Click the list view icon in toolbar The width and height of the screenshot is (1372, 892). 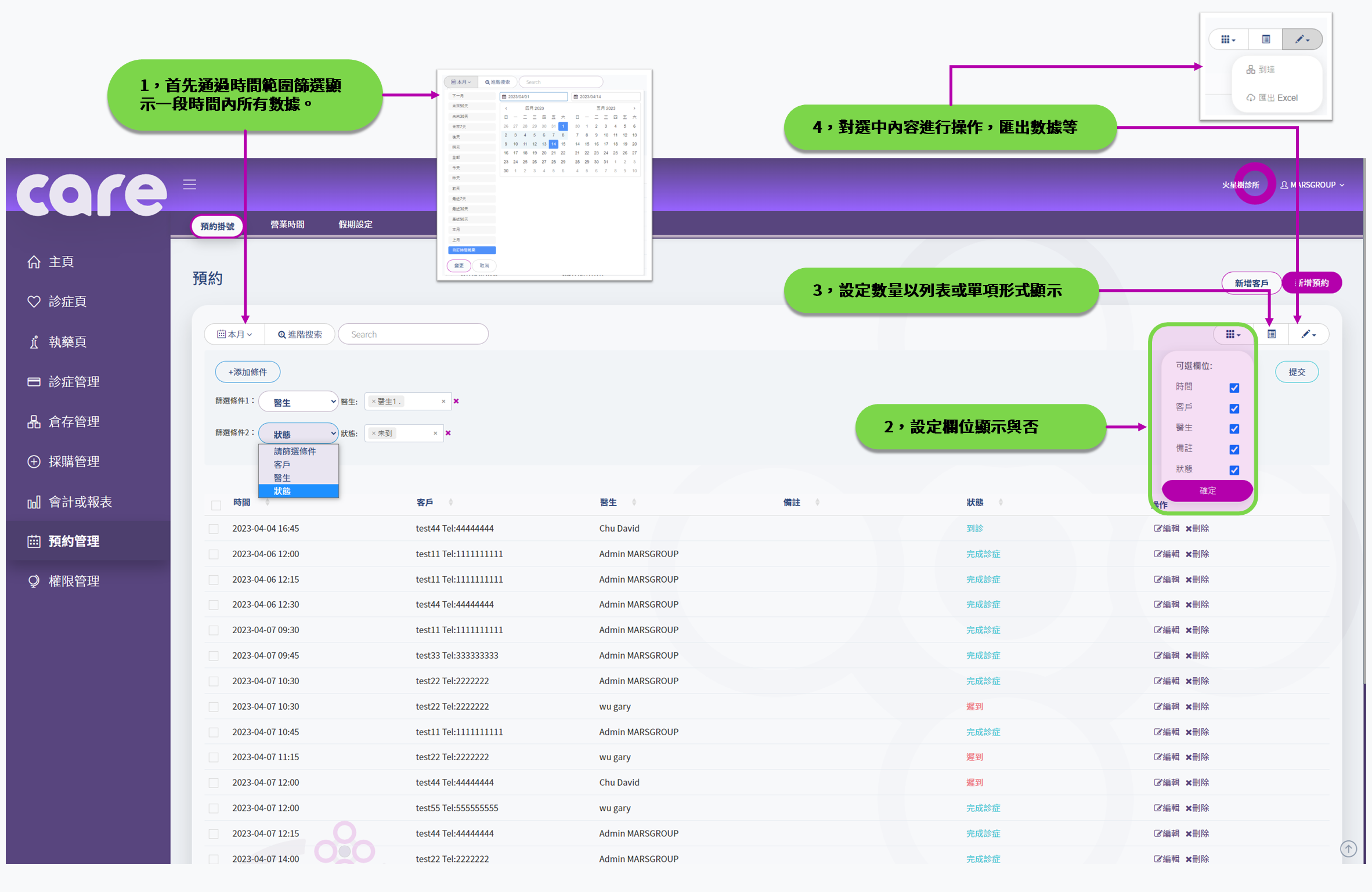(x=1271, y=334)
